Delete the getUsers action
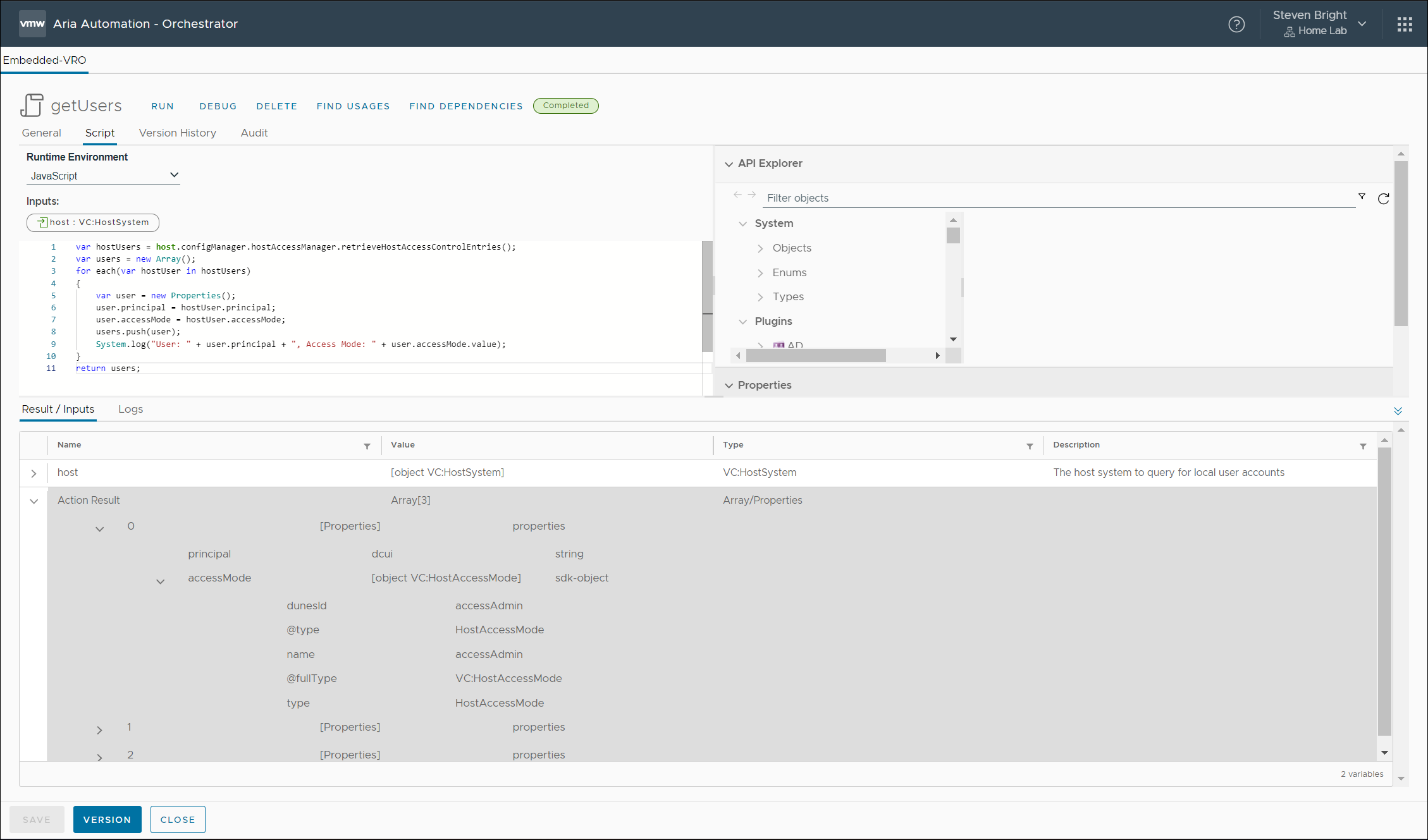The image size is (1428, 840). [277, 106]
